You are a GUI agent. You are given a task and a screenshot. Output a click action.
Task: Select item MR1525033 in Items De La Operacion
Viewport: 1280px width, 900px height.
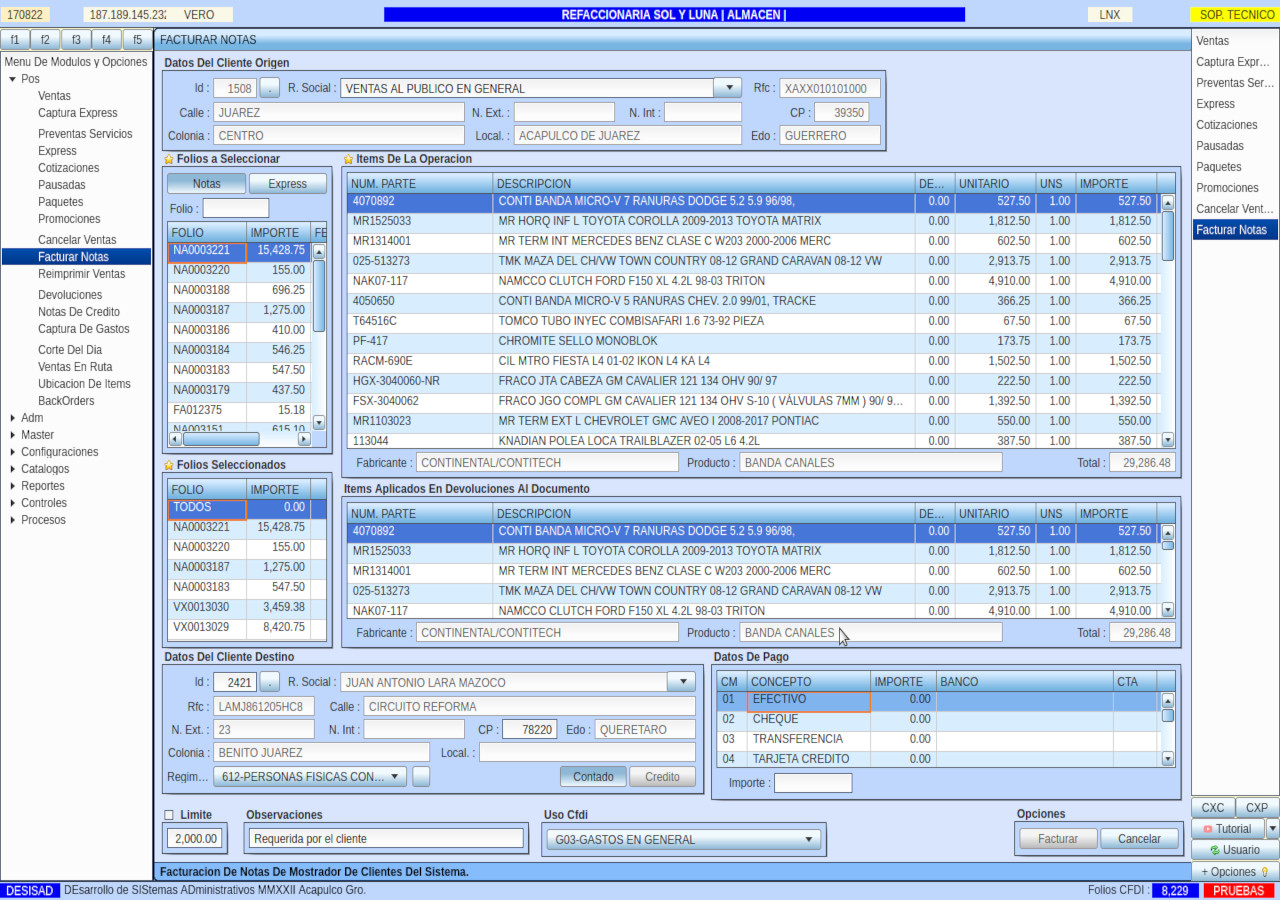(754, 221)
